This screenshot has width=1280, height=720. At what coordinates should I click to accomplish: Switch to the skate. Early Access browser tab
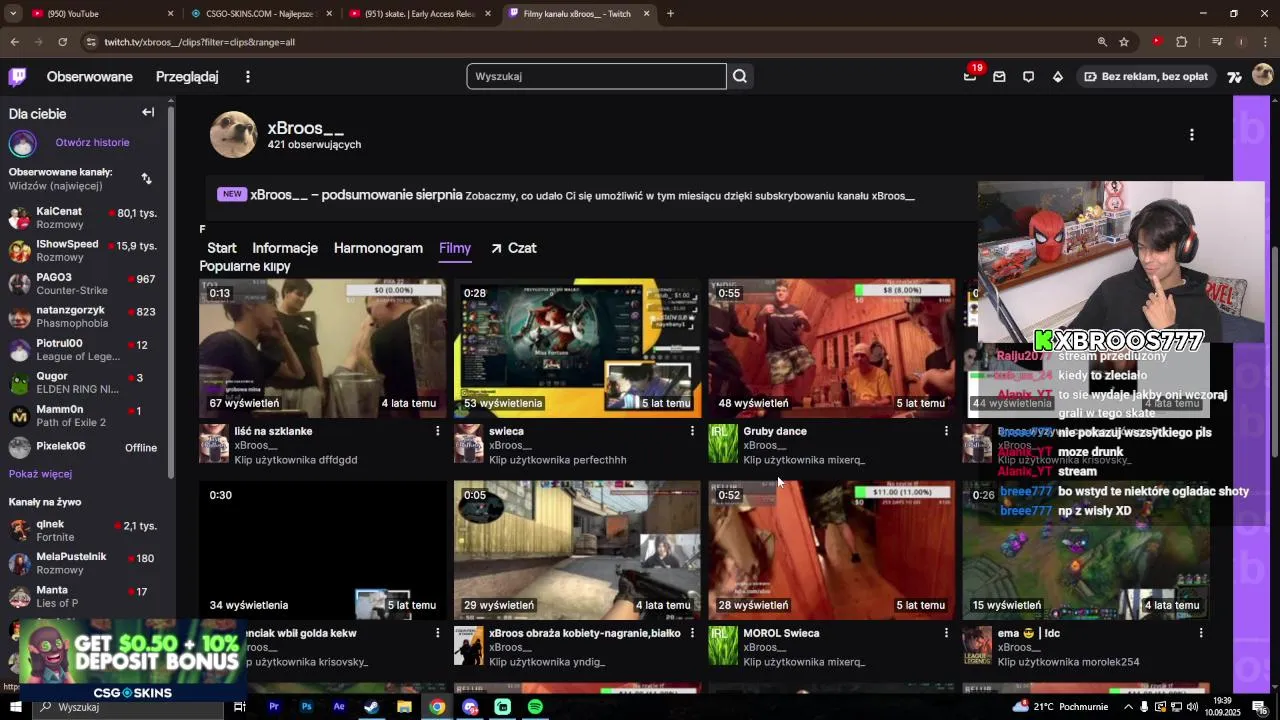(419, 14)
